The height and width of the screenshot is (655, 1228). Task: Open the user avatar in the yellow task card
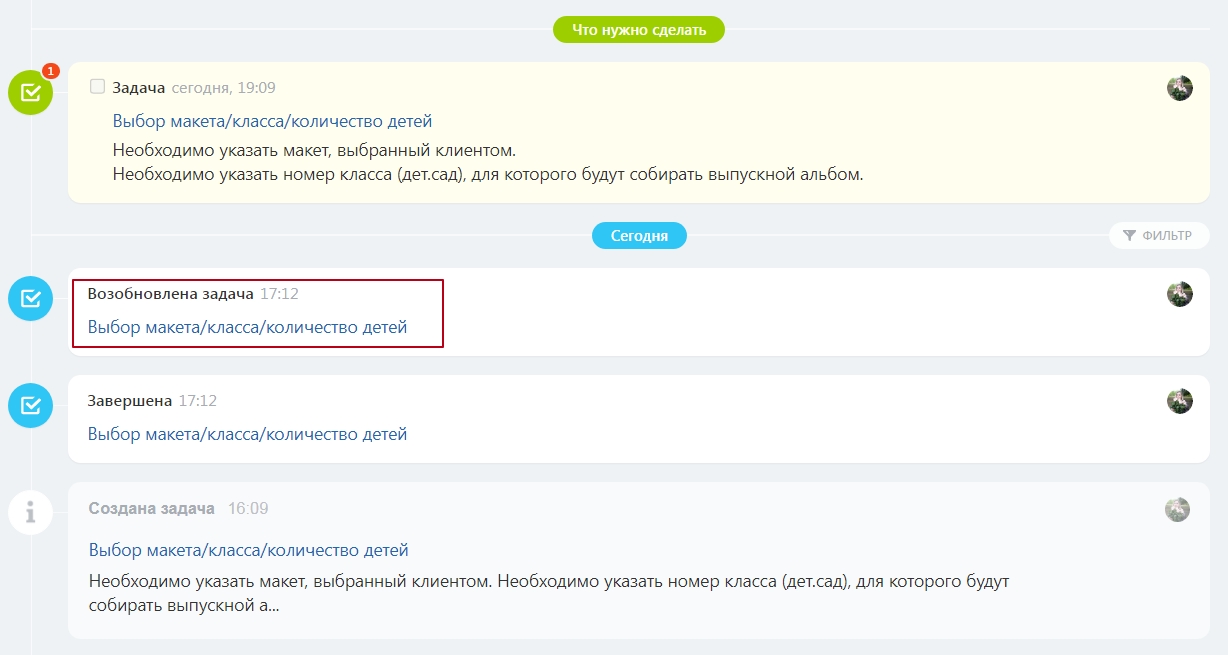[1179, 88]
